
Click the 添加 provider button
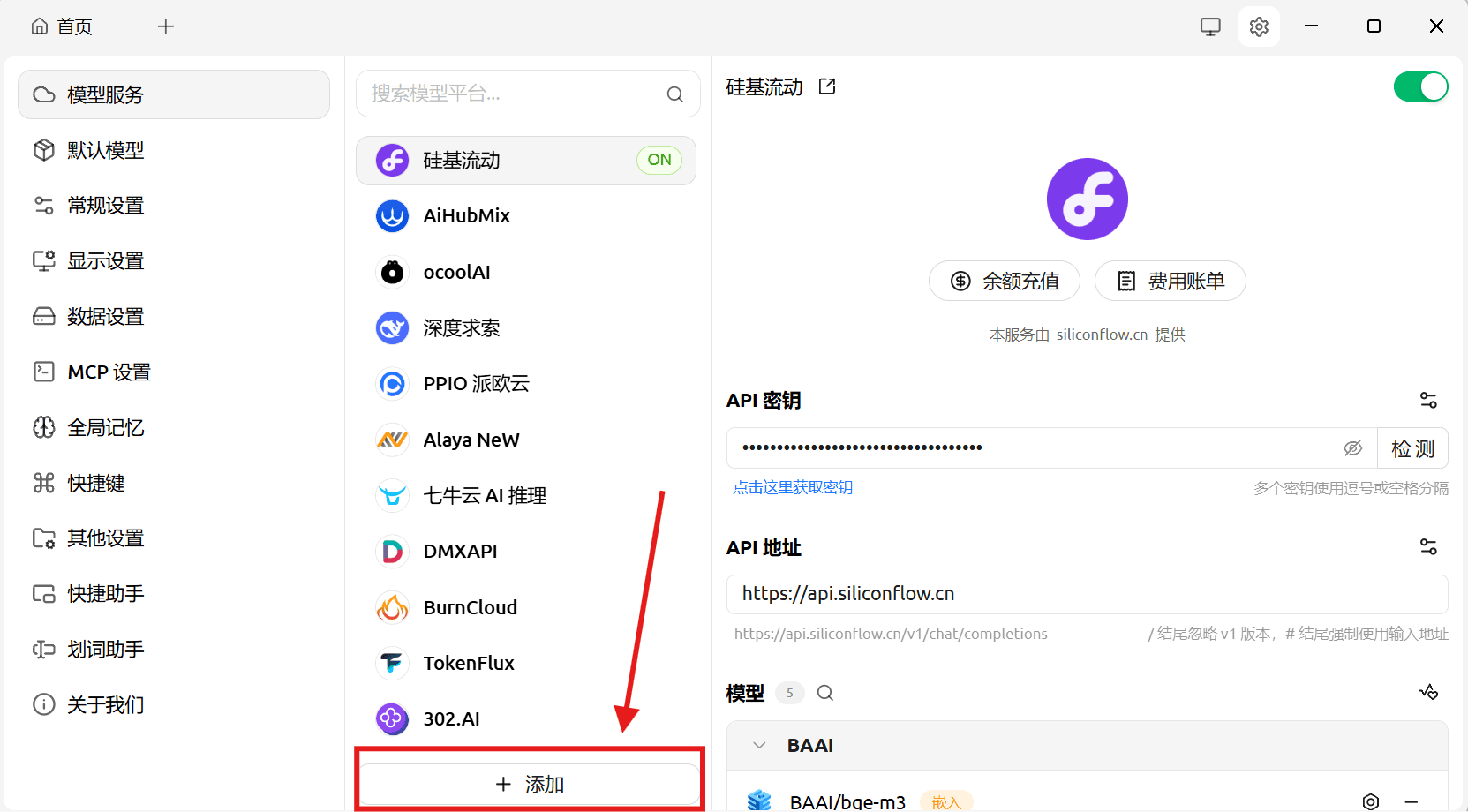pos(529,784)
